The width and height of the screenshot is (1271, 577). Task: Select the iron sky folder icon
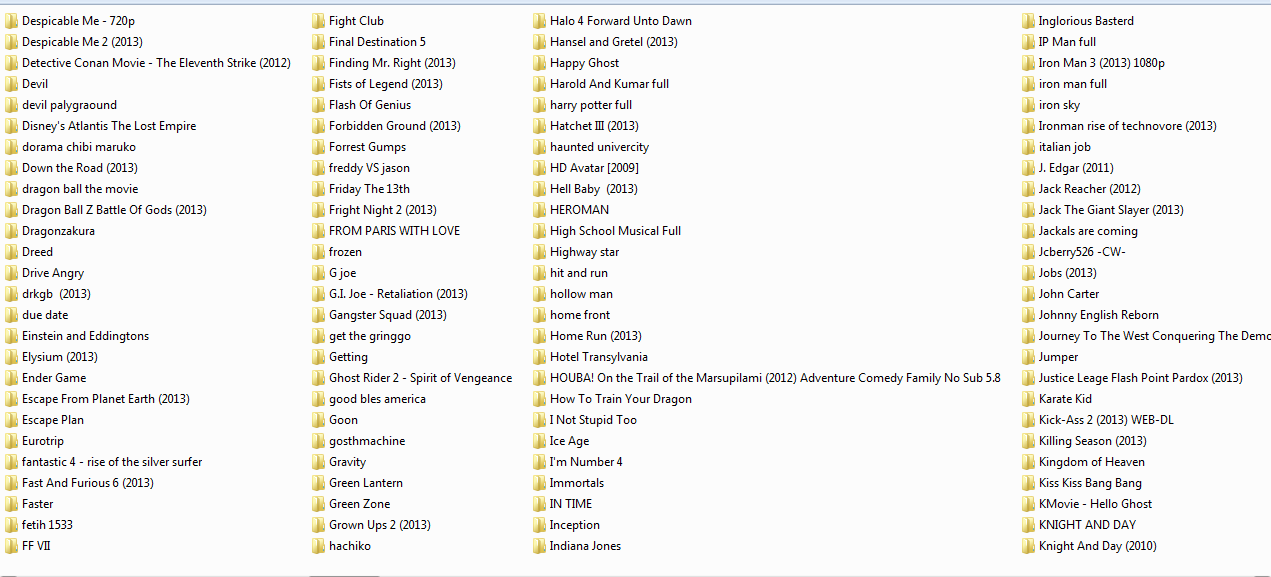[x=1028, y=105]
